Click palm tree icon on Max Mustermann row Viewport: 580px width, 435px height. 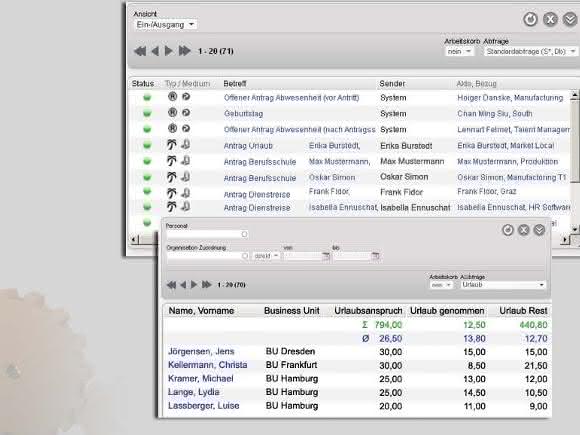click(171, 161)
